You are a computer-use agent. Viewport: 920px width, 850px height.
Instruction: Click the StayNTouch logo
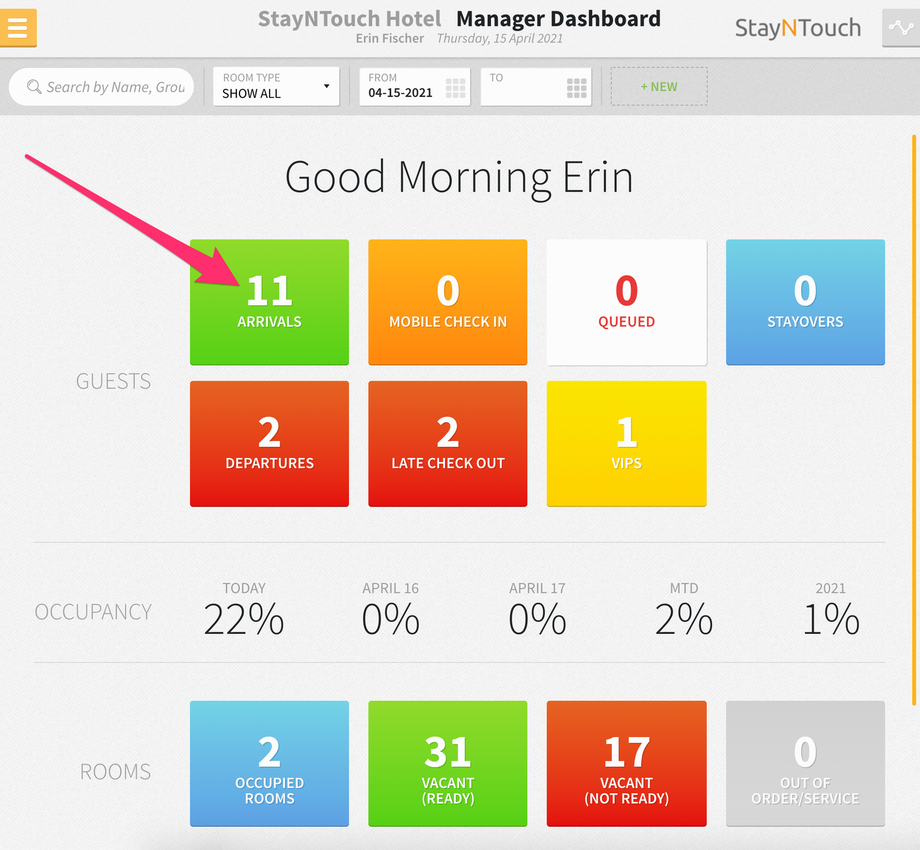pyautogui.click(x=798, y=28)
